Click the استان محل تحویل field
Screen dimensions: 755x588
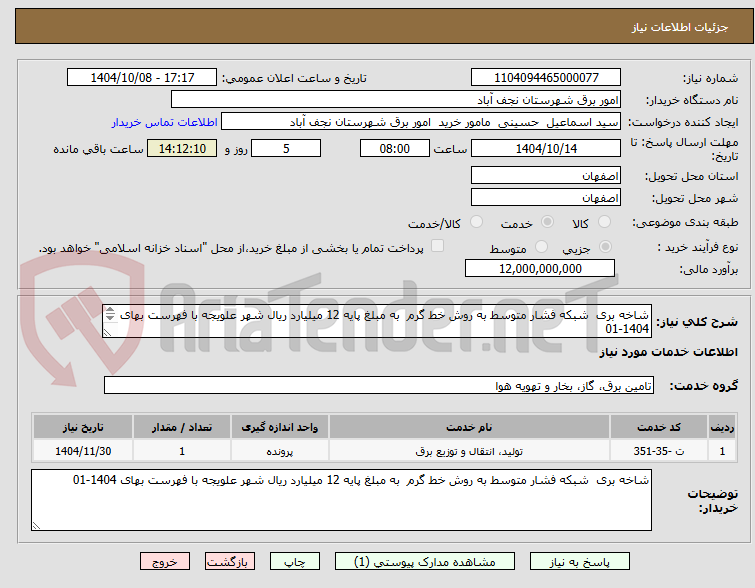pos(546,175)
